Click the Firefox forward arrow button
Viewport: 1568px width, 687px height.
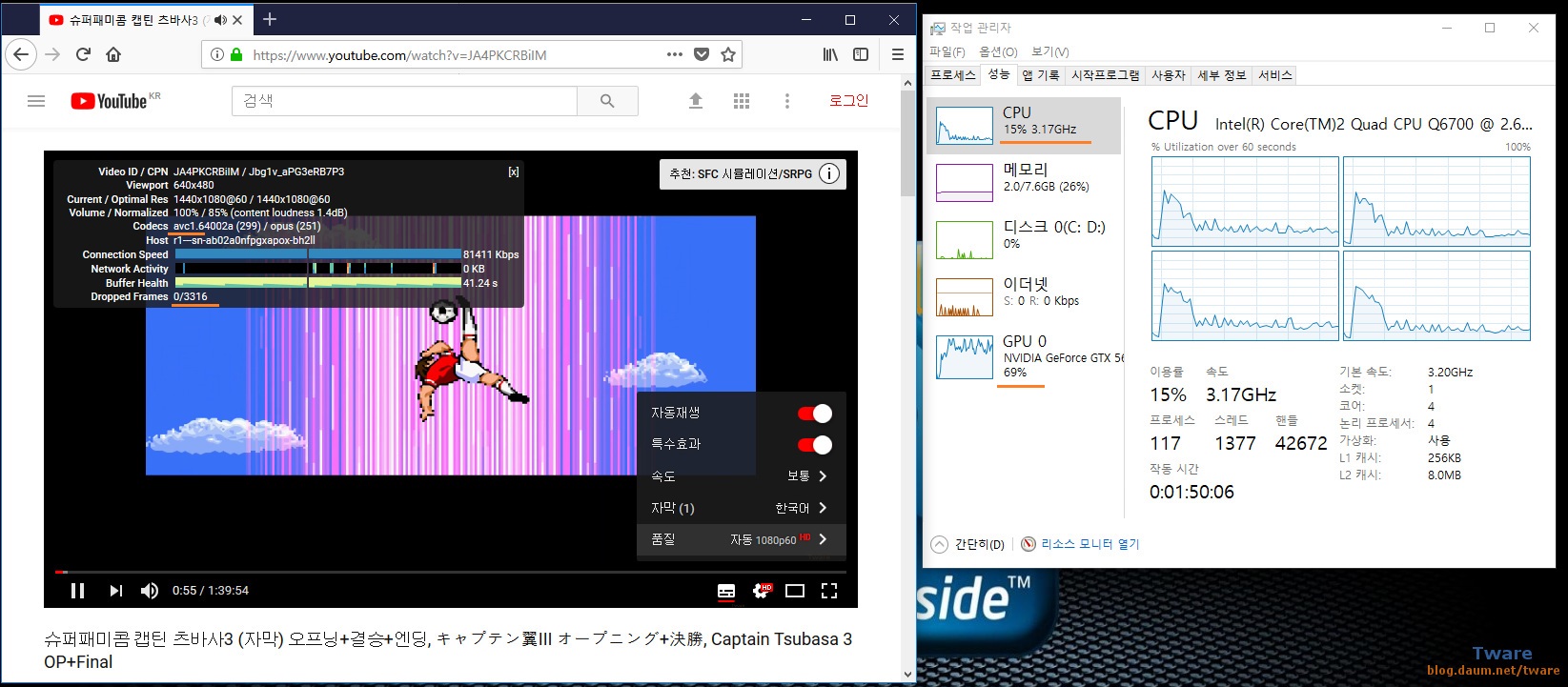coord(52,54)
